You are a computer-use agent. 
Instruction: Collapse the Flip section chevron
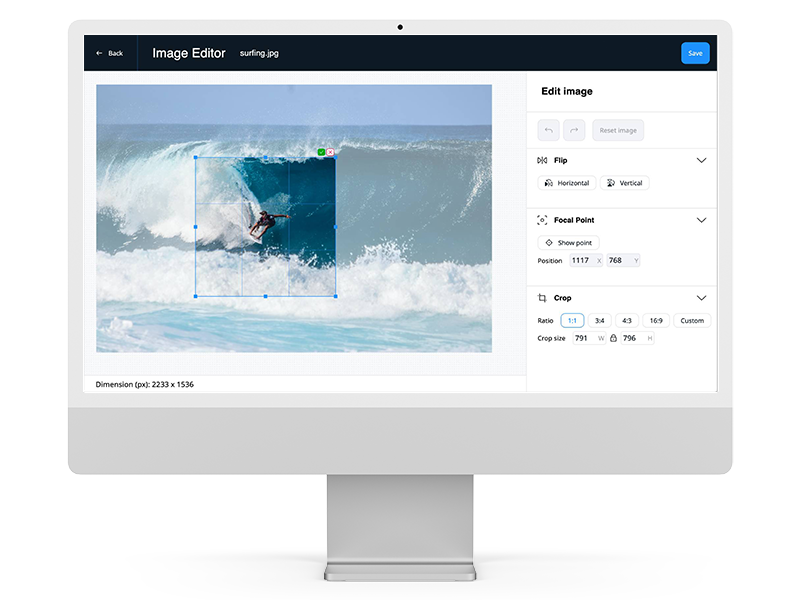point(702,160)
